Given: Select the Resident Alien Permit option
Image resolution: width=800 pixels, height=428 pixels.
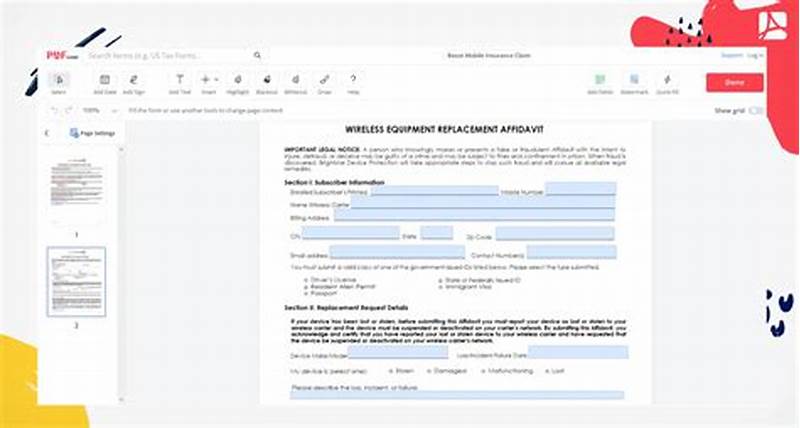Looking at the screenshot, I should click(338, 287).
